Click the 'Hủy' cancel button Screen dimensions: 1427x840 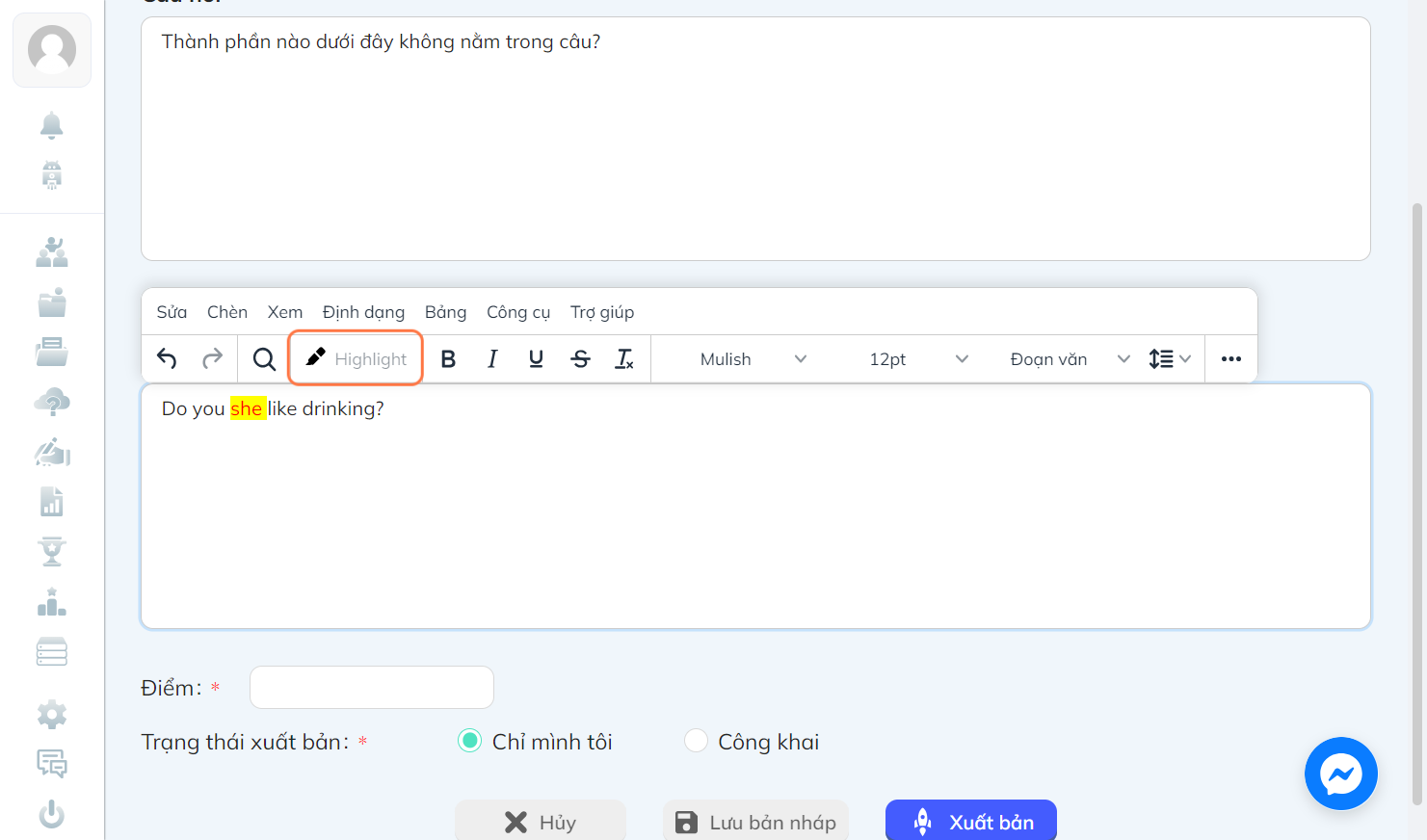(x=541, y=821)
